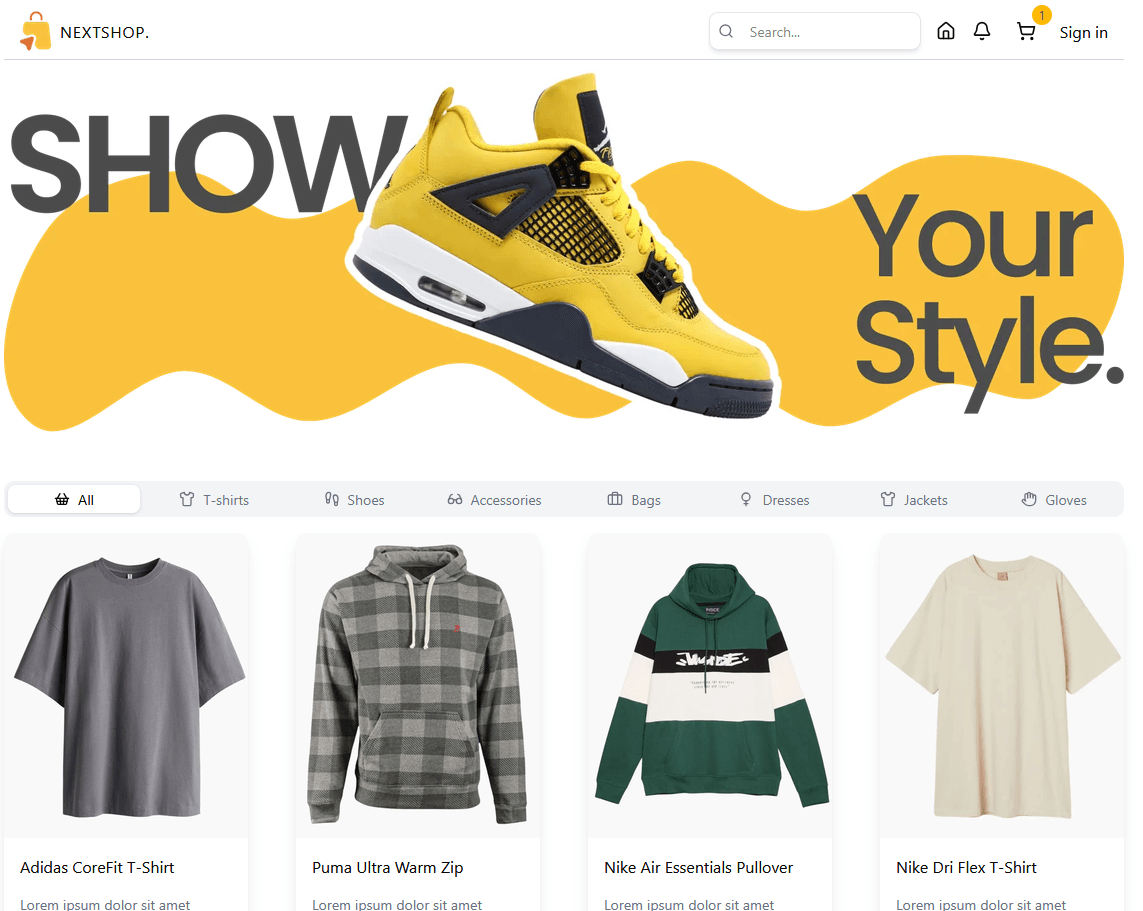This screenshot has width=1143, height=911.
Task: Click Lorem ipsum text under Nike Dri Flex
Action: pyautogui.click(x=981, y=904)
